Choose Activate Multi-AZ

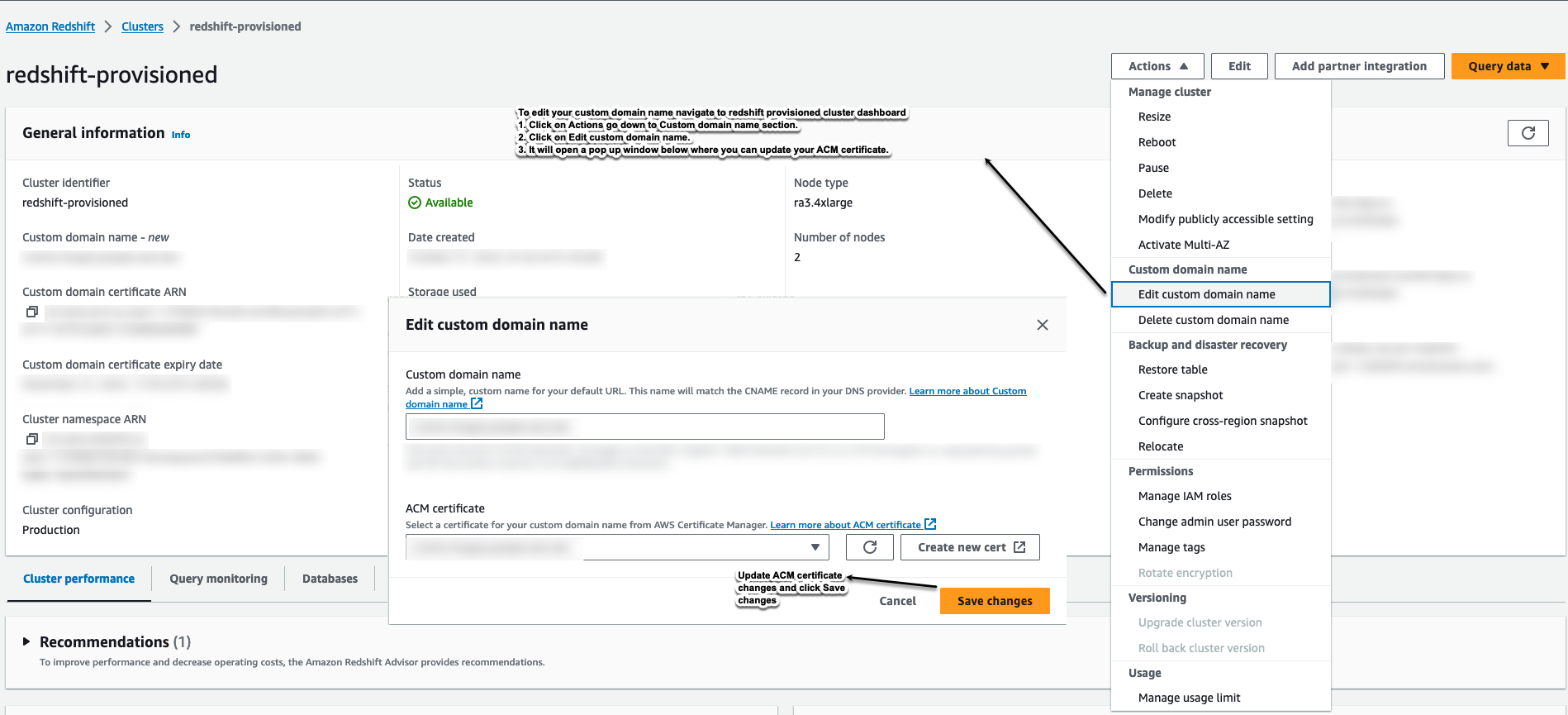(x=1221, y=245)
